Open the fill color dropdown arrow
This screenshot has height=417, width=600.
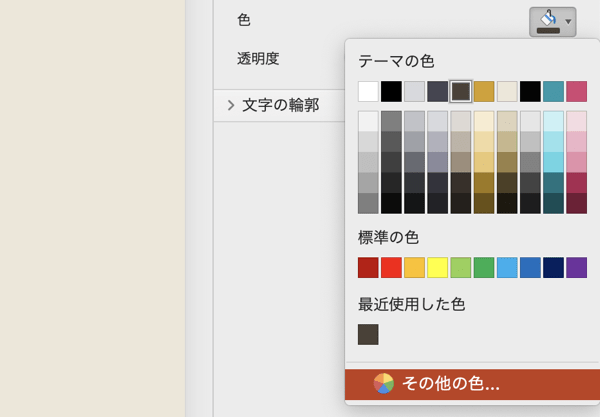(x=569, y=22)
